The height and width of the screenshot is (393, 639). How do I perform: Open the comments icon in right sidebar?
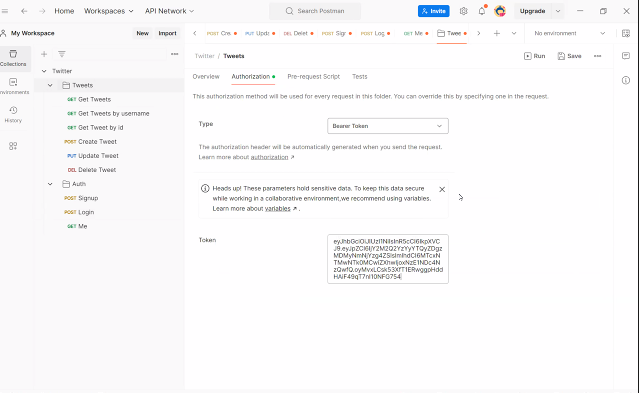[x=626, y=55]
